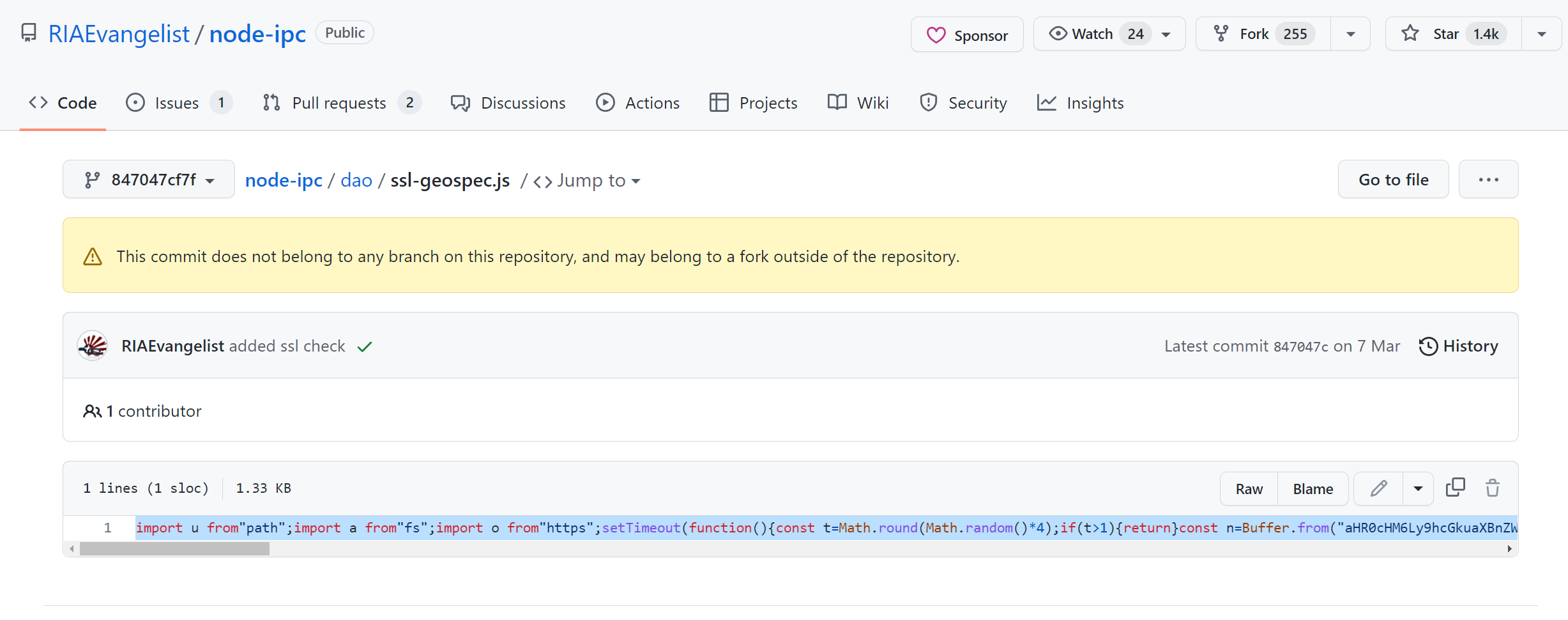Click the Issues count badge 1

coord(221,102)
